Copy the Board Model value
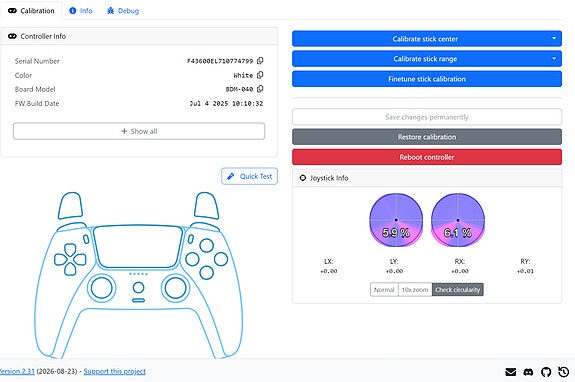The width and height of the screenshot is (575, 382). [x=260, y=89]
